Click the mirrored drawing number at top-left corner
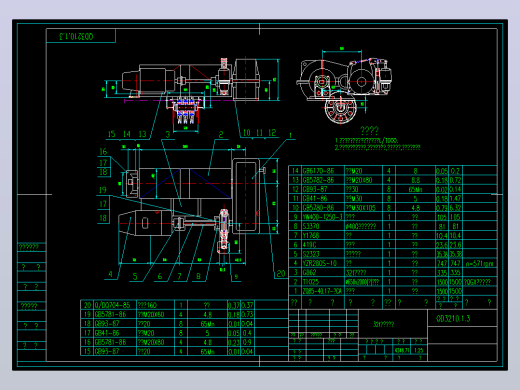The image size is (520, 390). coord(76,36)
